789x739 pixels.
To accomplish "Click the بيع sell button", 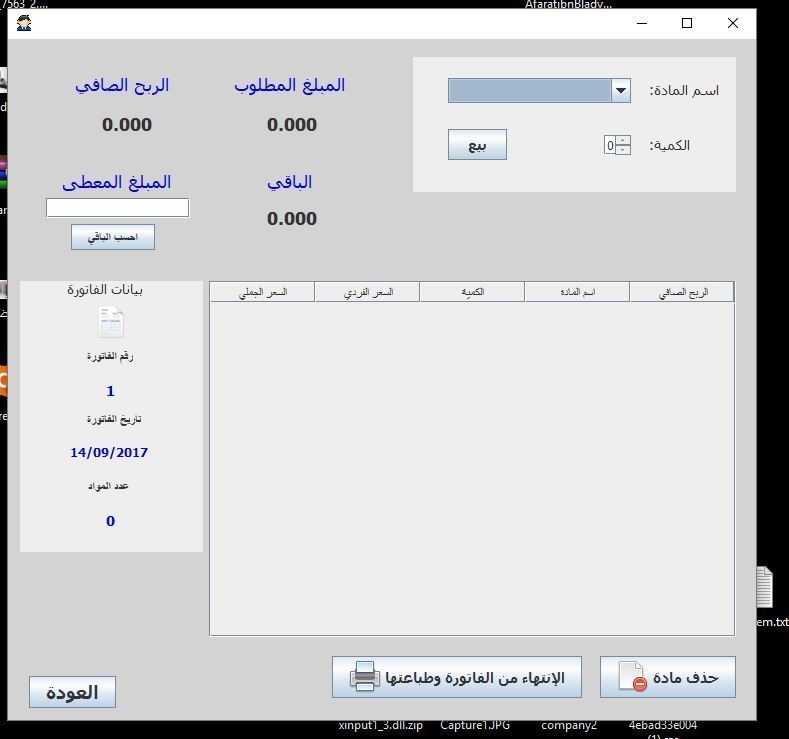I will click(477, 145).
